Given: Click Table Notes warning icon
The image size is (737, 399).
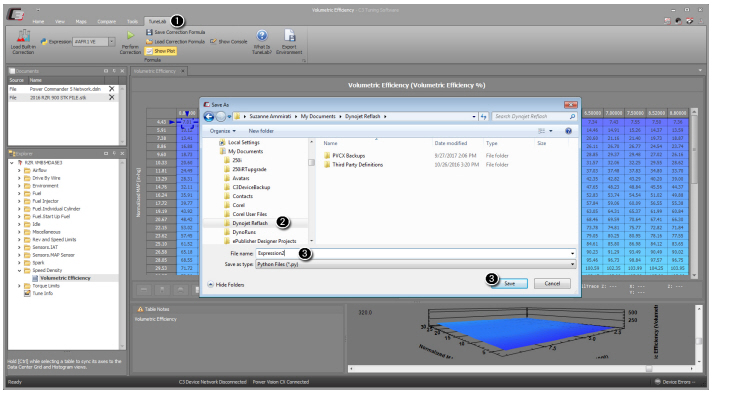Looking at the screenshot, I should tap(140, 309).
